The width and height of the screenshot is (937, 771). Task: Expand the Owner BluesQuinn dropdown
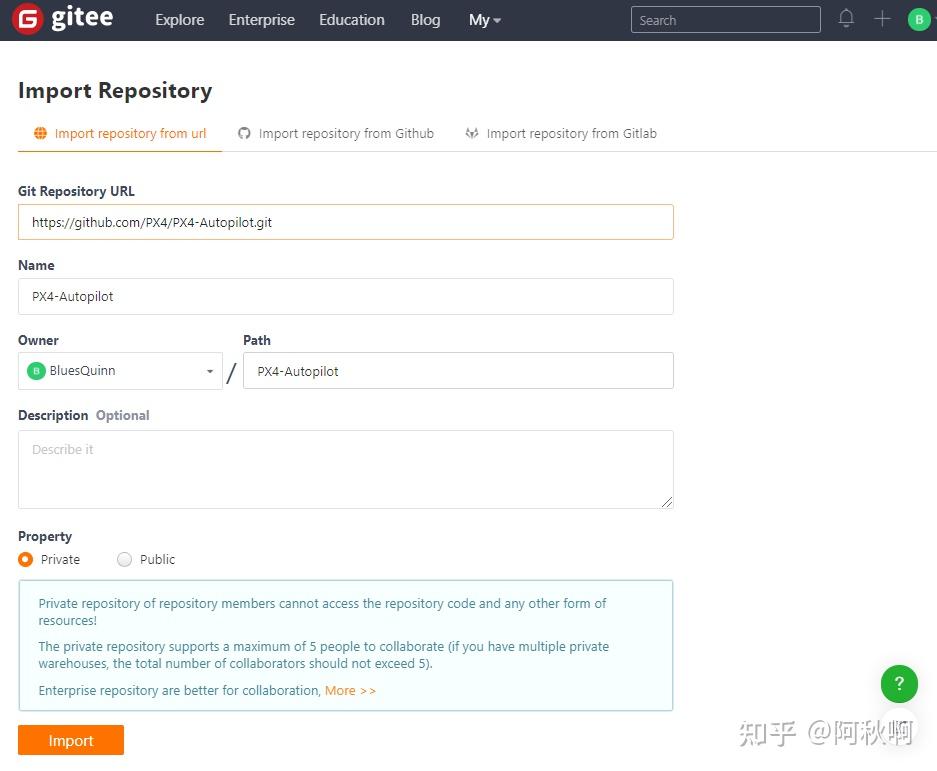(120, 371)
